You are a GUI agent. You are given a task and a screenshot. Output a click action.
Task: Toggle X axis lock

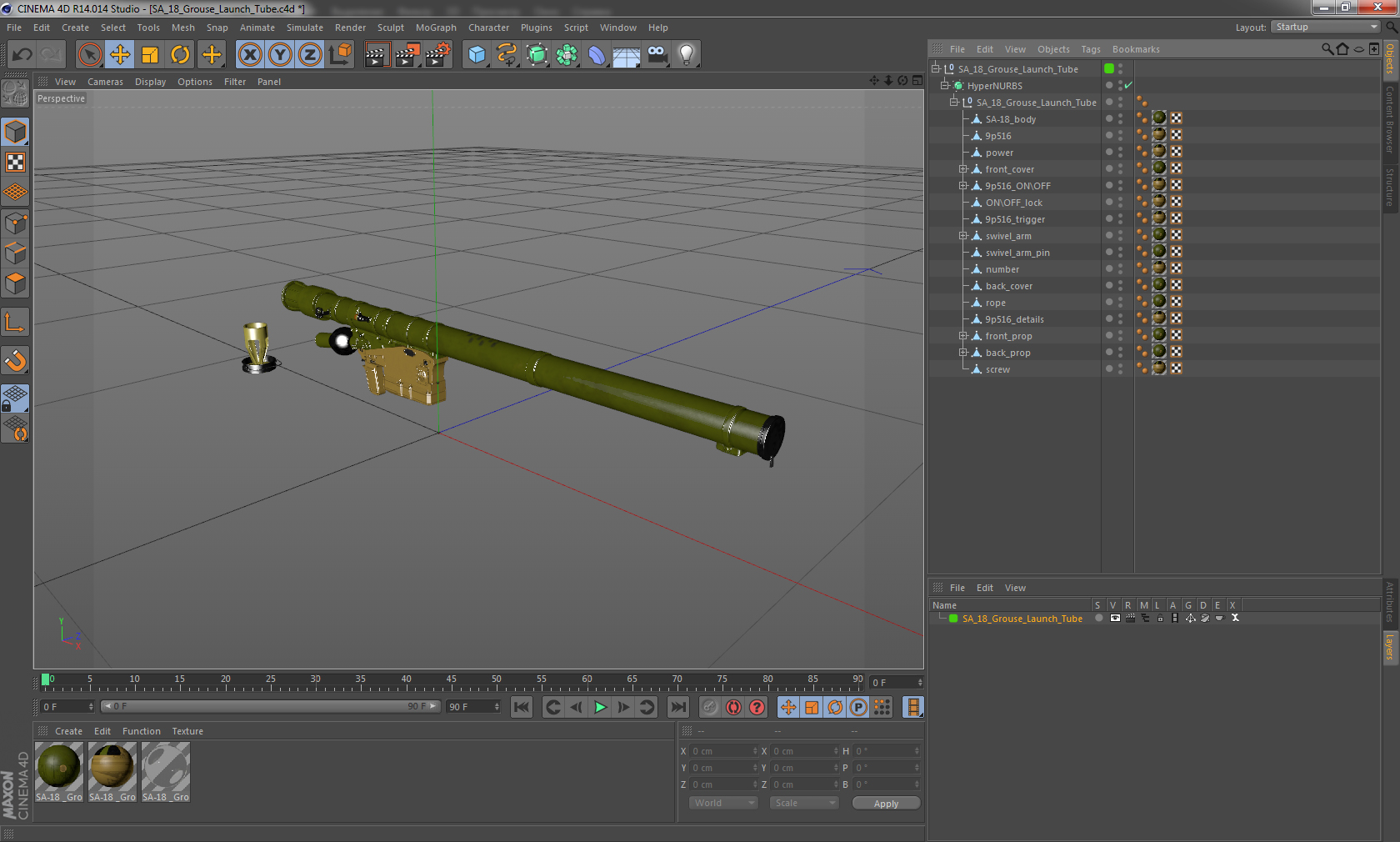click(x=250, y=55)
